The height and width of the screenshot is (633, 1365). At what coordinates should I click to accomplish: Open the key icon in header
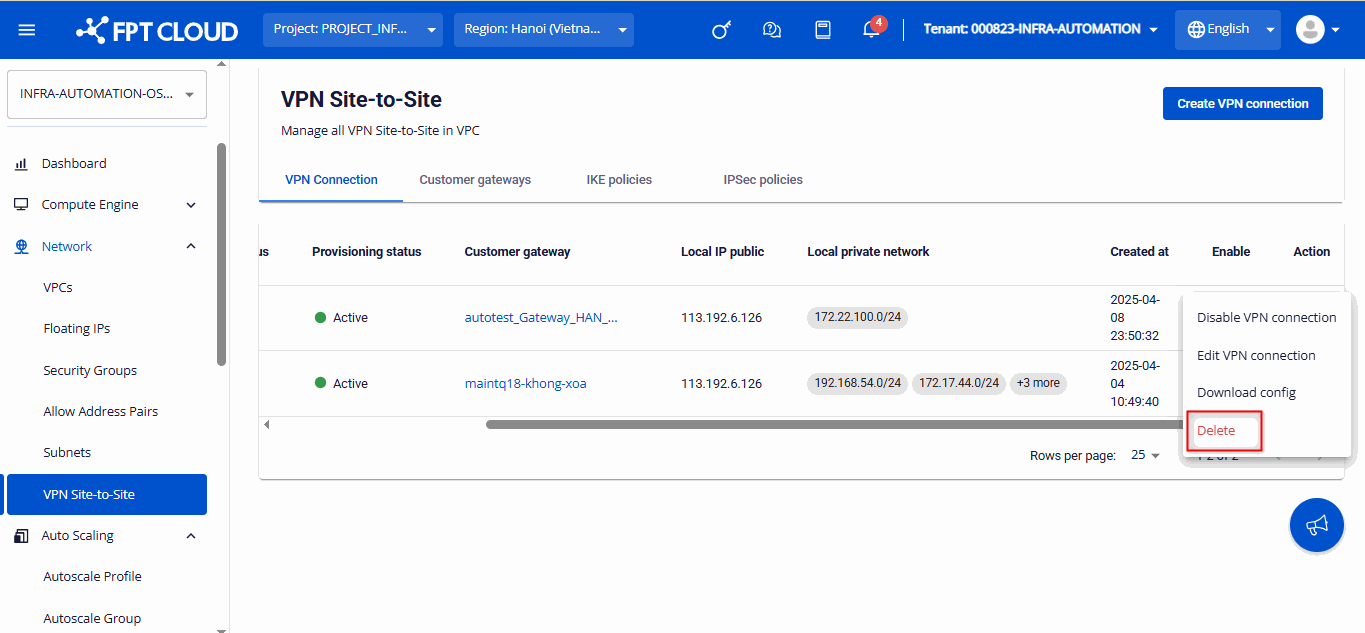(721, 30)
